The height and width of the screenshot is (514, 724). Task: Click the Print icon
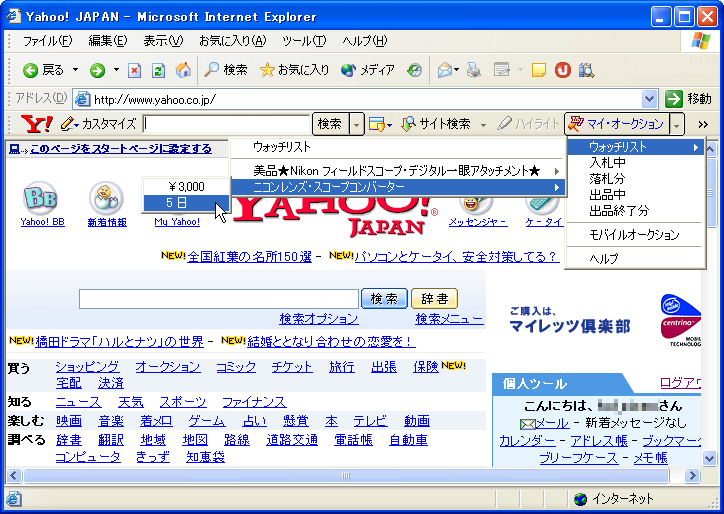473,70
